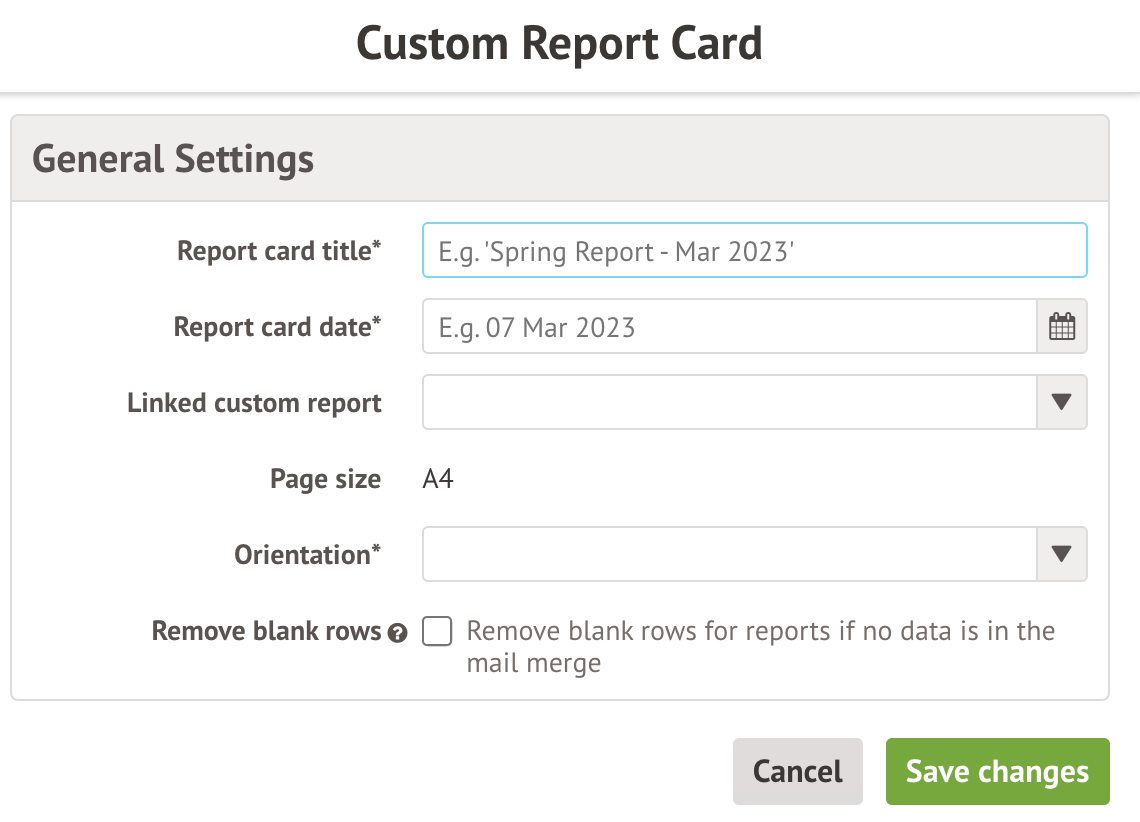Expand the Orientation dropdown arrow
The height and width of the screenshot is (822, 1140).
pos(1061,554)
